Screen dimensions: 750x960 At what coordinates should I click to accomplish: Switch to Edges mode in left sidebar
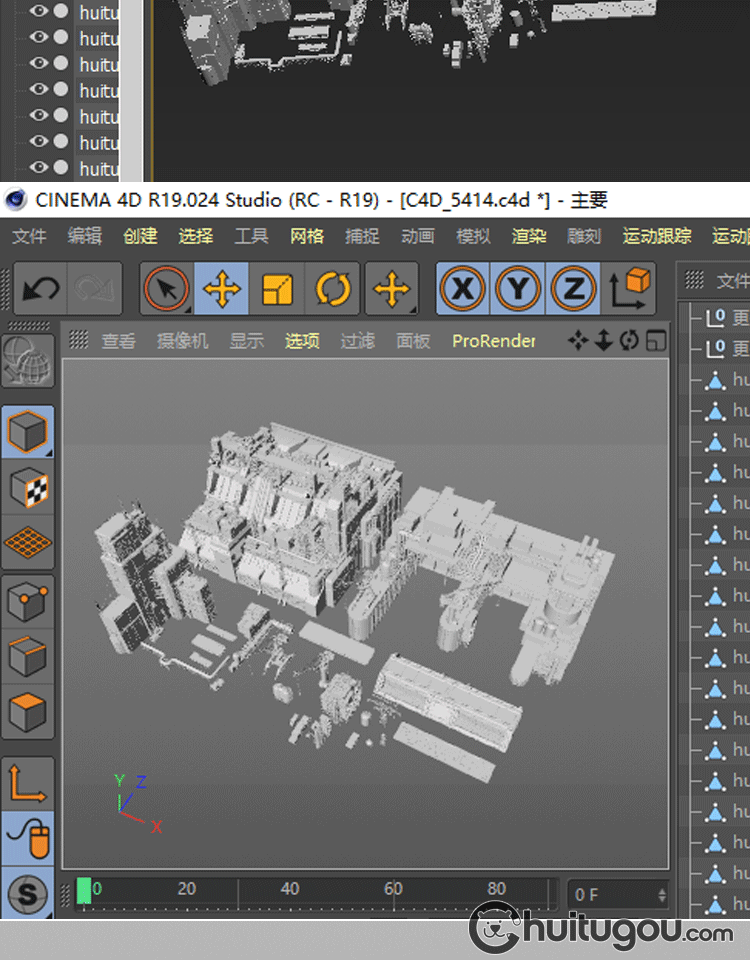pos(28,657)
